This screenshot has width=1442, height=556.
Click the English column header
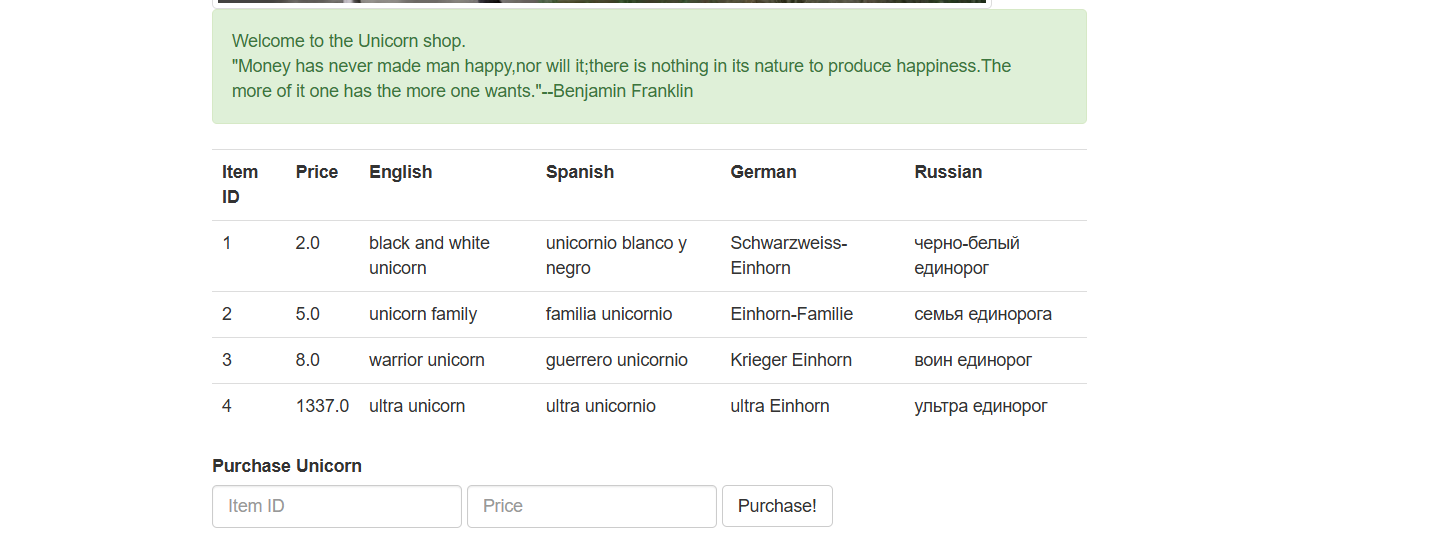coord(401,172)
